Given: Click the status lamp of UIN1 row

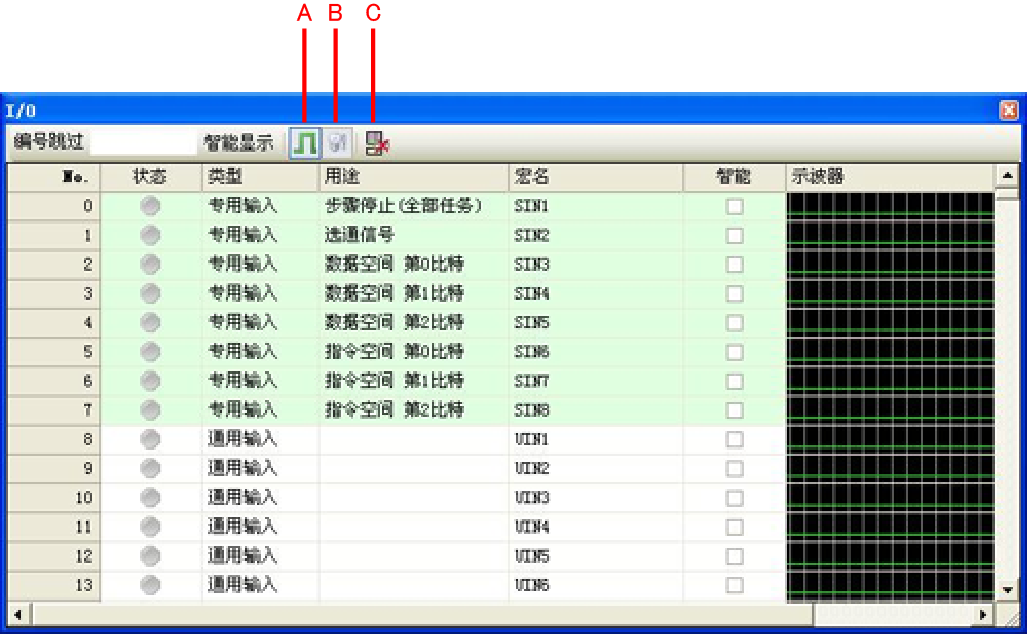Looking at the screenshot, I should (150, 439).
